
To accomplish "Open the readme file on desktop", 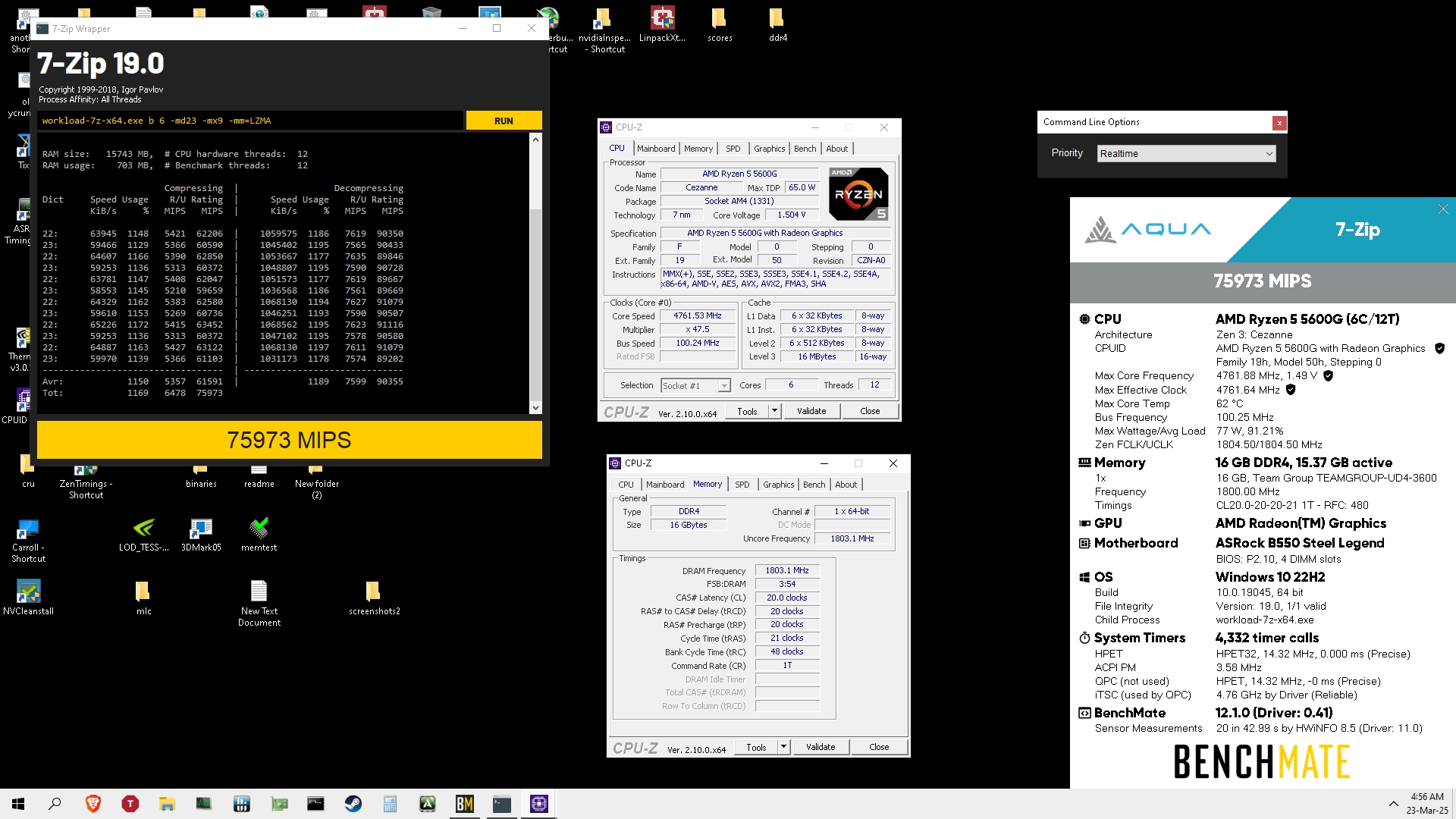I will [259, 476].
